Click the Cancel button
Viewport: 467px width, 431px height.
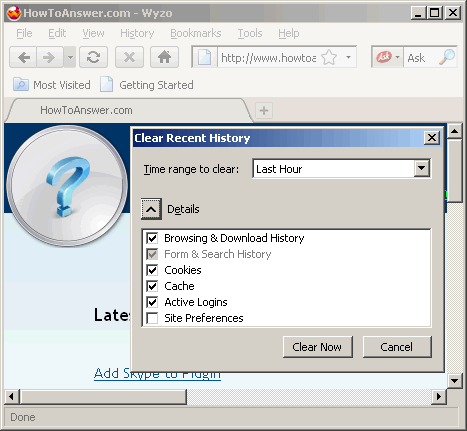(x=397, y=347)
